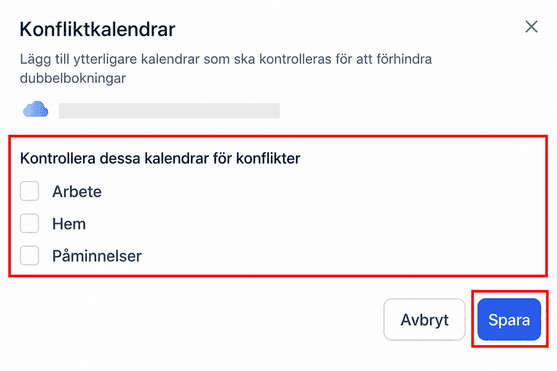Enable the Arbete calendar checkbox
Screen dimensions: 557x371
pyautogui.click(x=29, y=191)
